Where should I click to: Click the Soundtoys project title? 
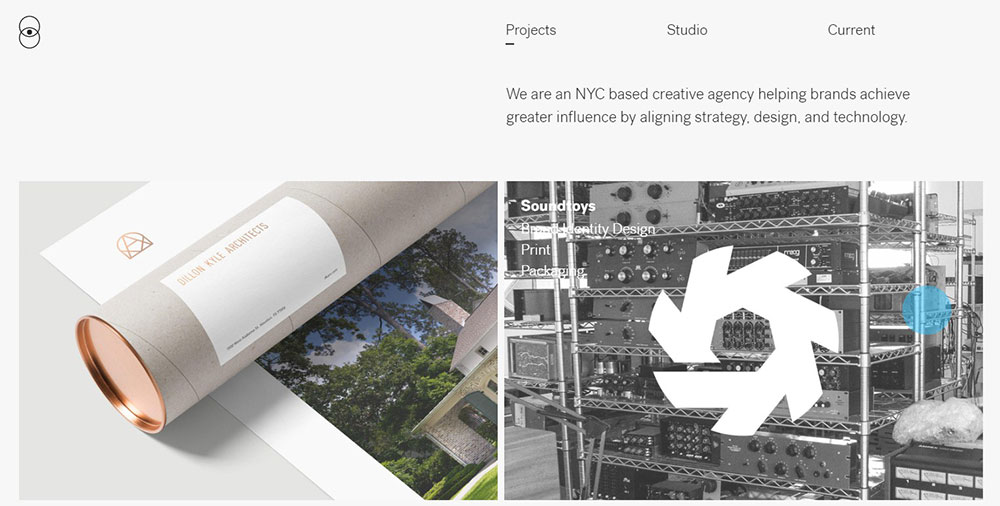[x=558, y=205]
